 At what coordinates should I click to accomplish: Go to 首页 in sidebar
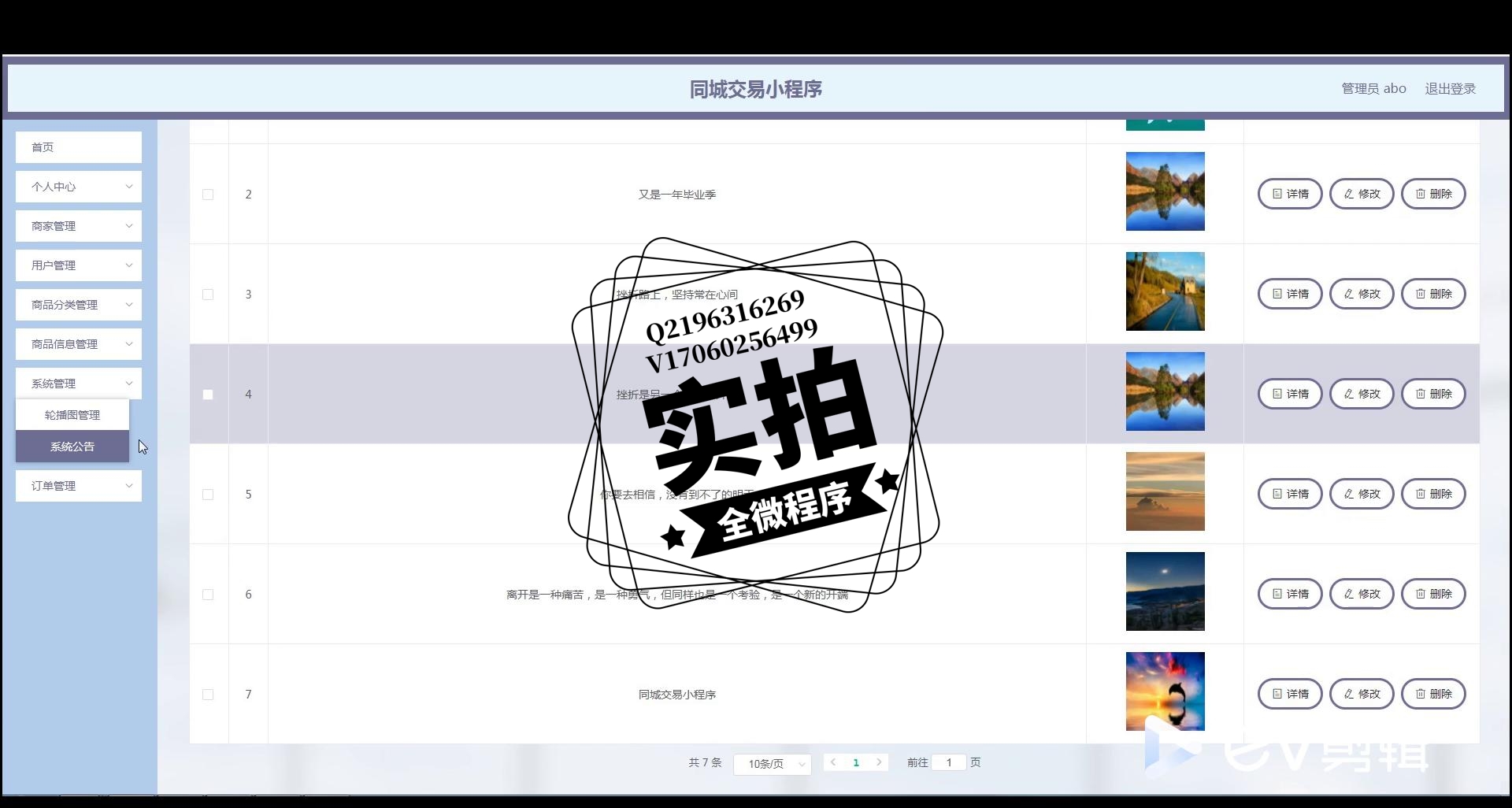click(x=79, y=147)
